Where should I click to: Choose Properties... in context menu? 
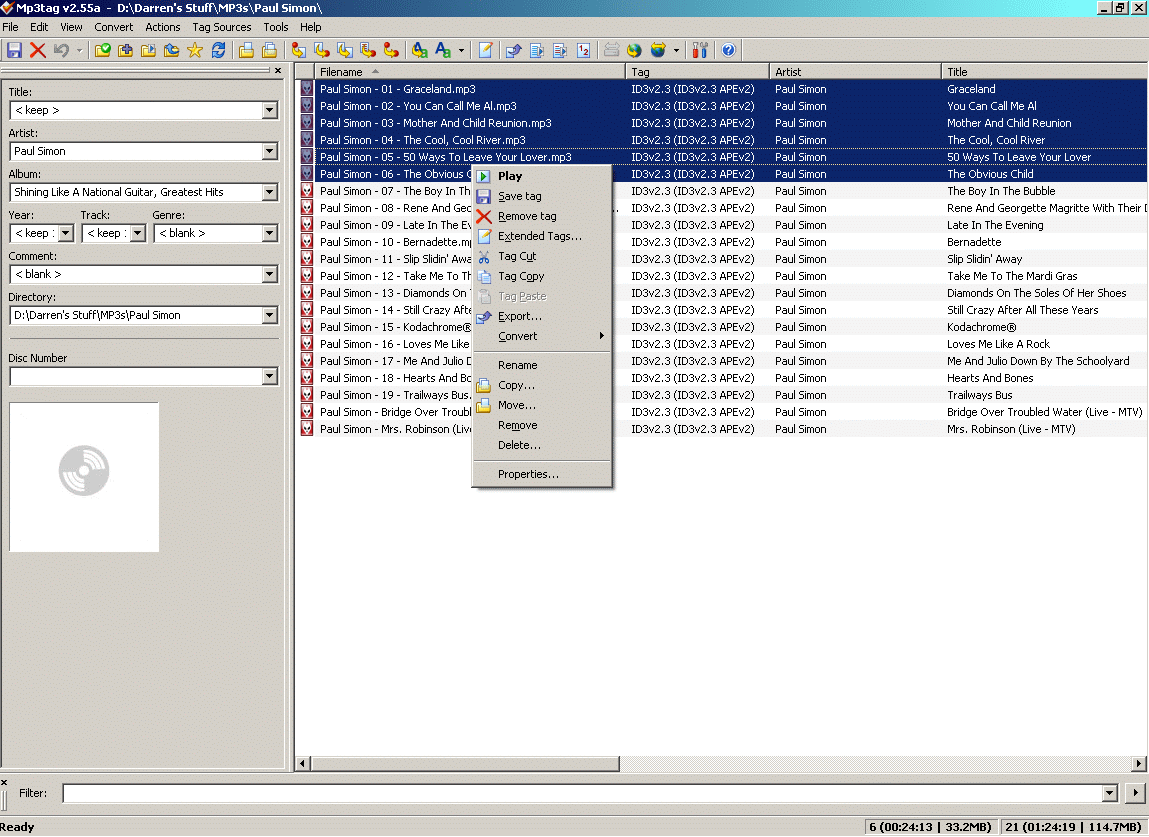click(x=542, y=474)
